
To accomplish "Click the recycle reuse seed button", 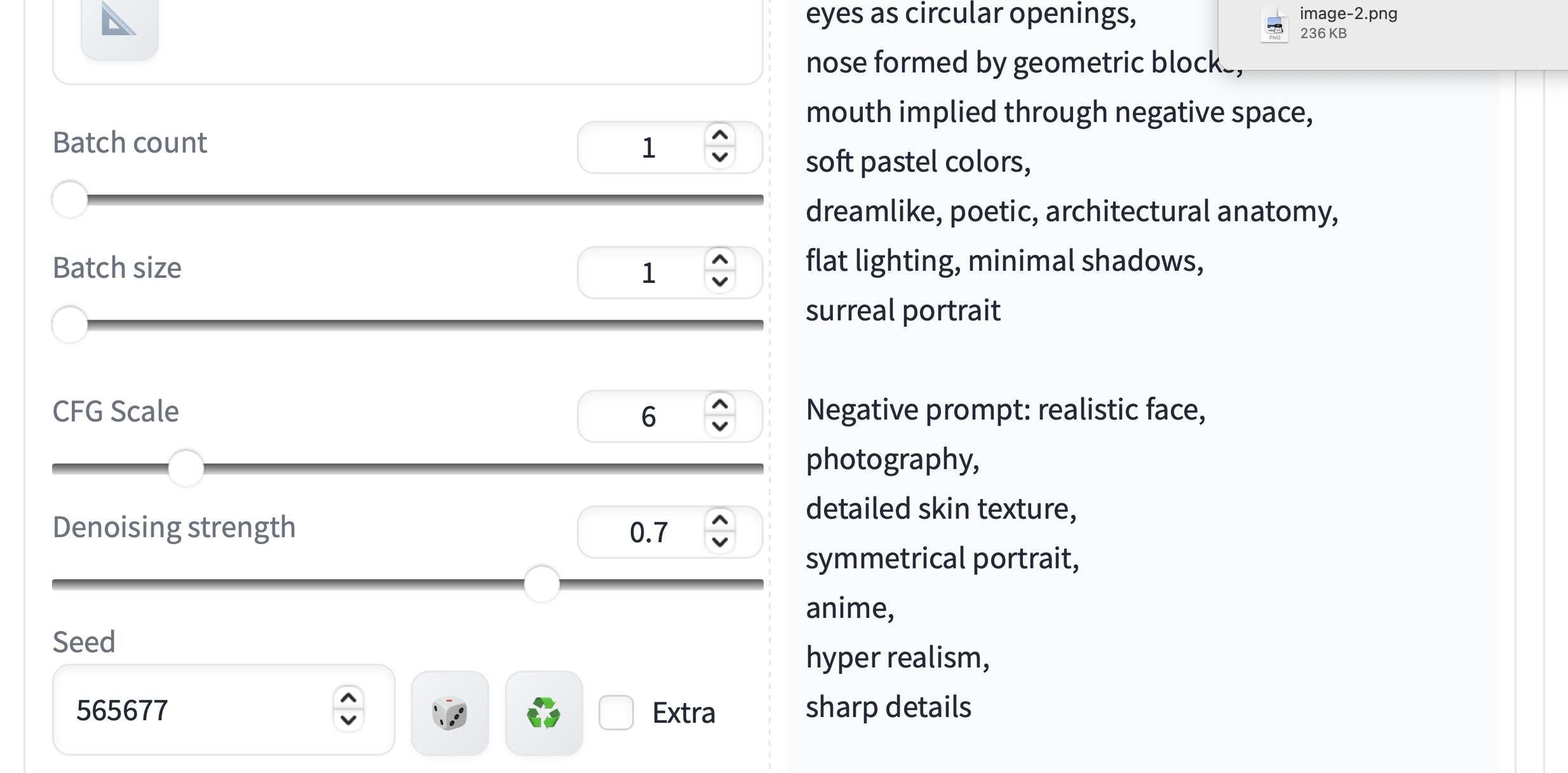I will coord(544,713).
